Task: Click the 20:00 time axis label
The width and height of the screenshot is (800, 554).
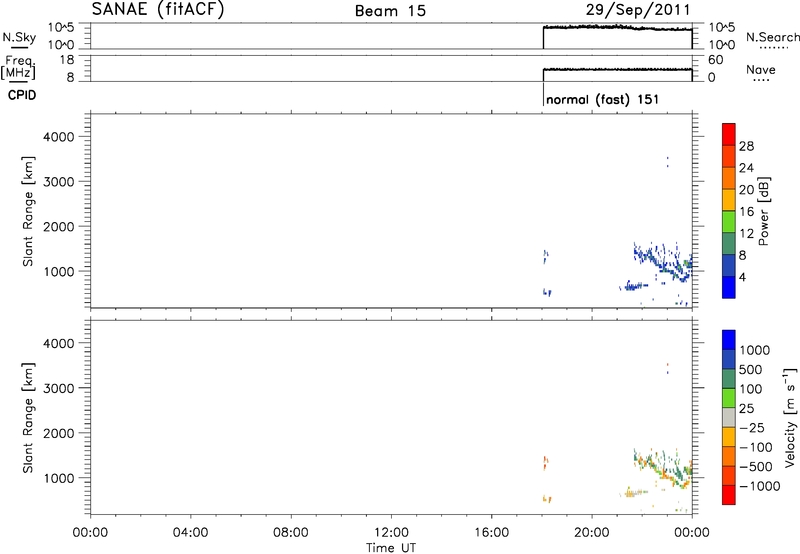Action: coord(592,533)
